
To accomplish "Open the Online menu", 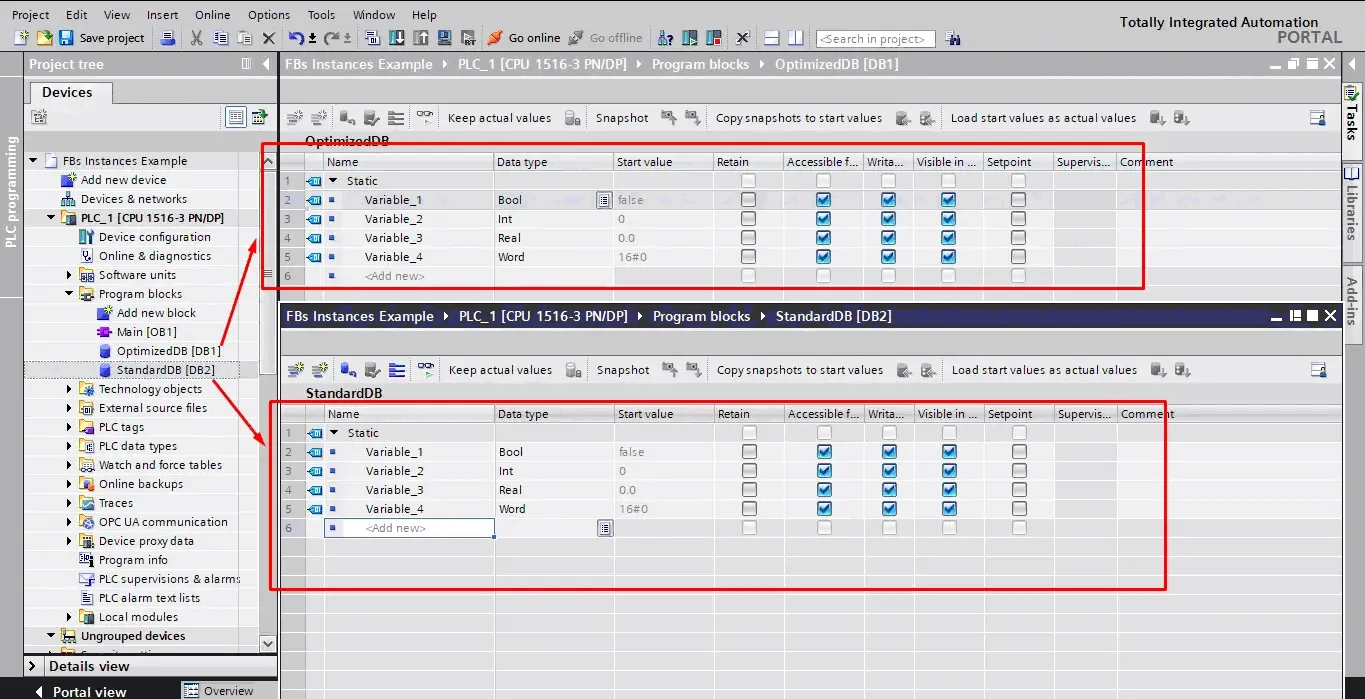I will [212, 15].
